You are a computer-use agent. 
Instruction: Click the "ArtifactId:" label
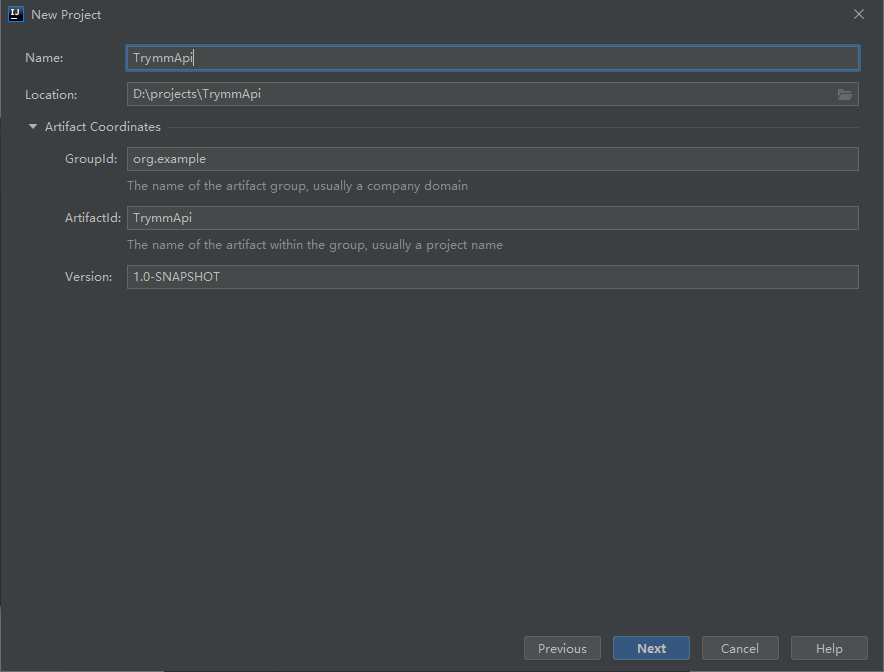[91, 218]
